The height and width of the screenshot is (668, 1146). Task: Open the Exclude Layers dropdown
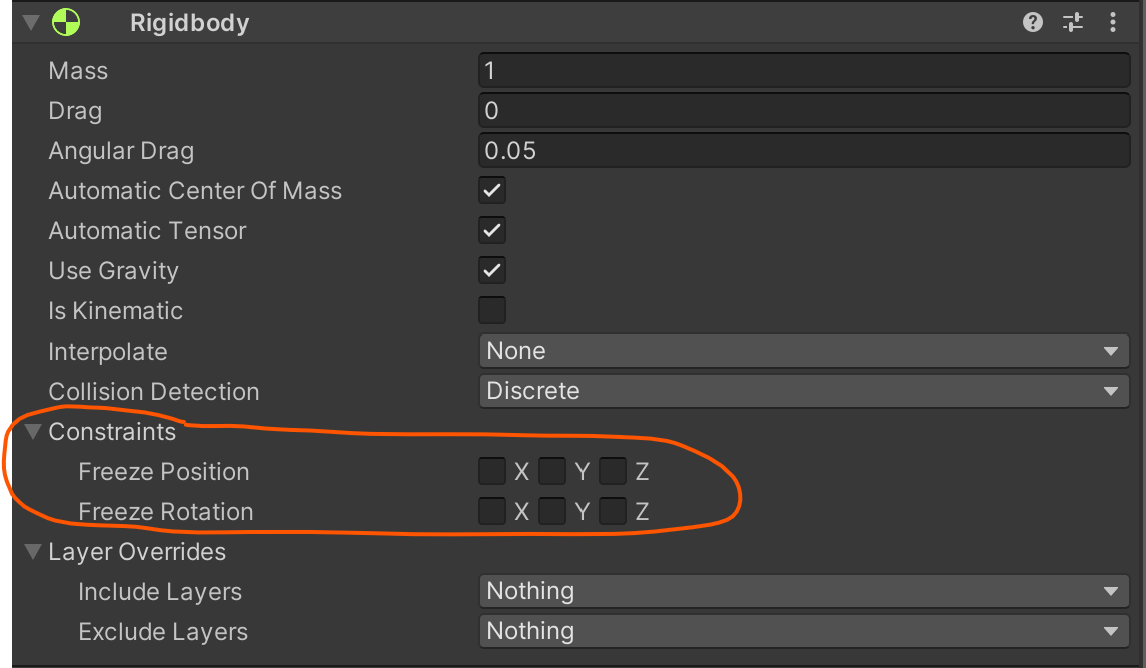[x=803, y=631]
